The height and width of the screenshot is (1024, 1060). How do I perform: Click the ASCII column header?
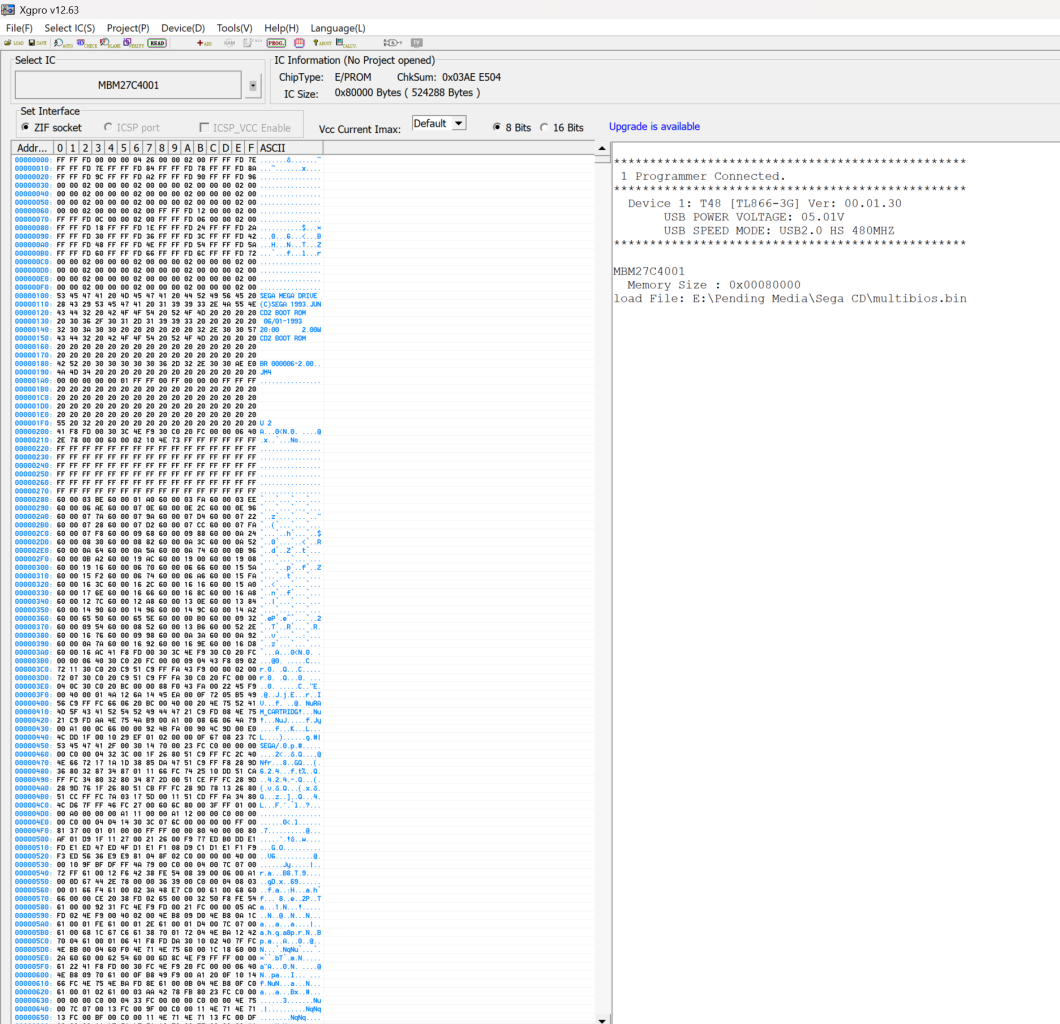pyautogui.click(x=290, y=148)
